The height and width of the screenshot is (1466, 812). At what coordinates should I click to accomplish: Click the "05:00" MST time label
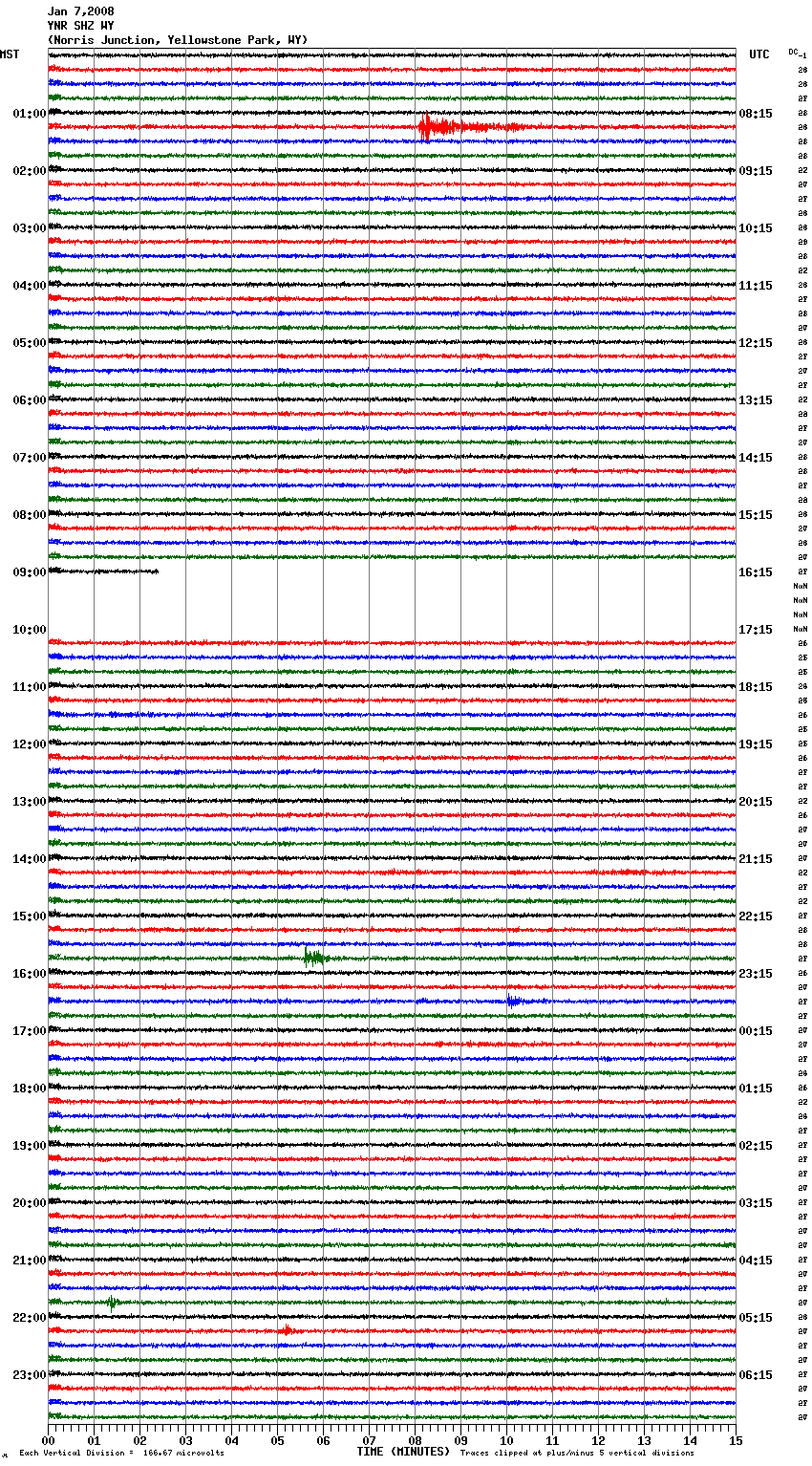pyautogui.click(x=30, y=343)
